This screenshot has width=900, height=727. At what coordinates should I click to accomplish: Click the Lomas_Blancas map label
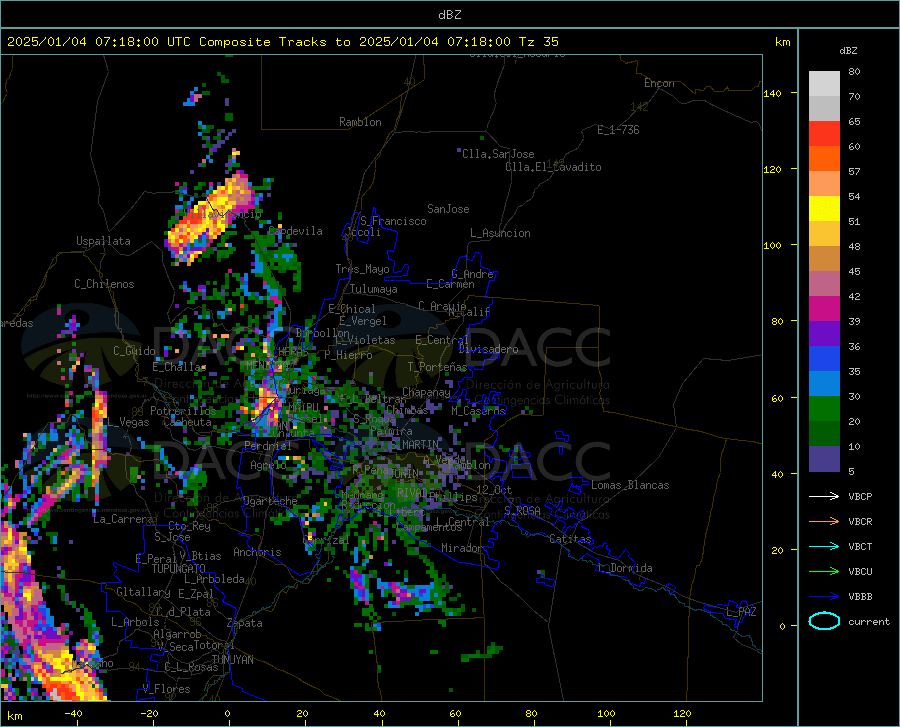click(x=630, y=485)
